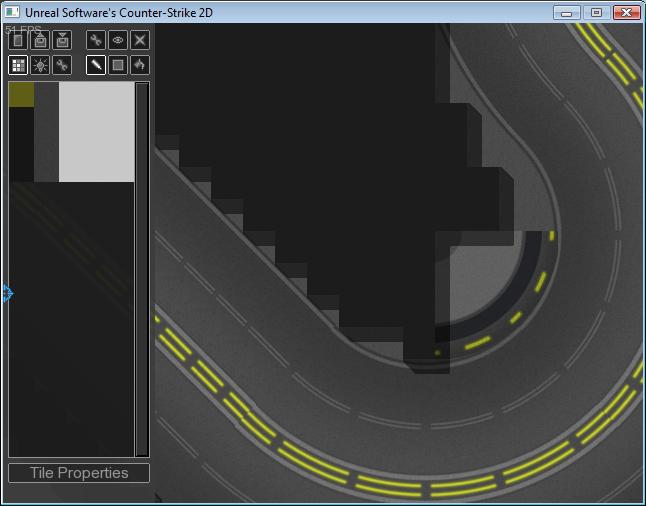Click the save map disk icon
The width and height of the screenshot is (646, 506).
(x=62, y=40)
